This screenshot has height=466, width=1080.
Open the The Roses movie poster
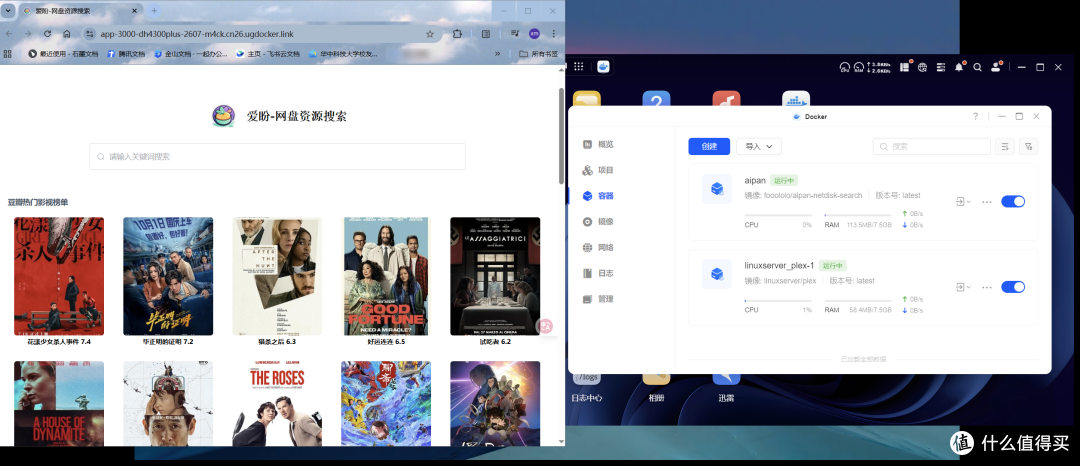pyautogui.click(x=277, y=404)
